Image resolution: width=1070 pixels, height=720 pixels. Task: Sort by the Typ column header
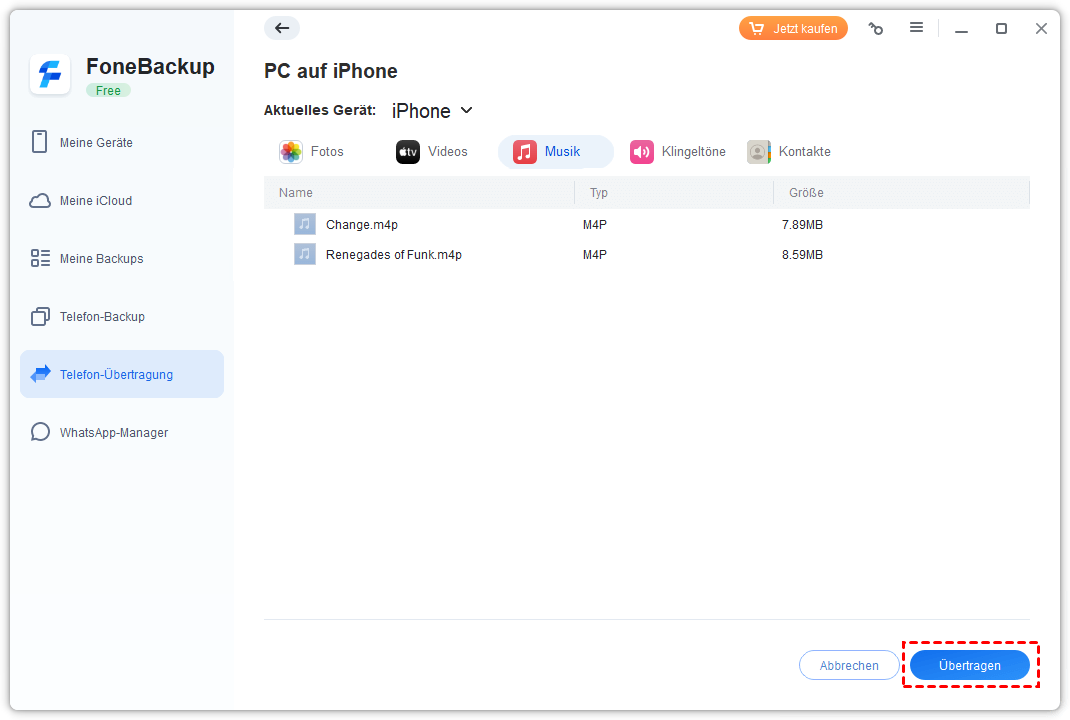(x=598, y=192)
